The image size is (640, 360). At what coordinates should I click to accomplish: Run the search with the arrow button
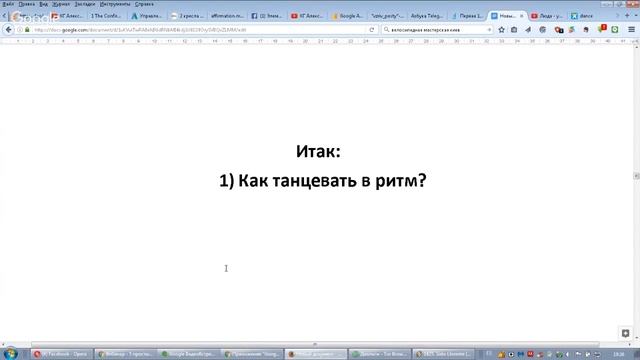pyautogui.click(x=489, y=30)
